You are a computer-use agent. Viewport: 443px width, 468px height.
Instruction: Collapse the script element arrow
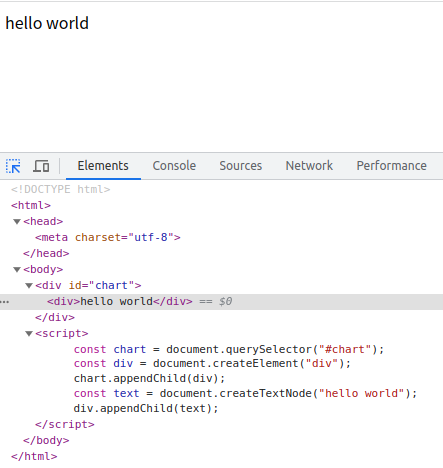(x=29, y=334)
